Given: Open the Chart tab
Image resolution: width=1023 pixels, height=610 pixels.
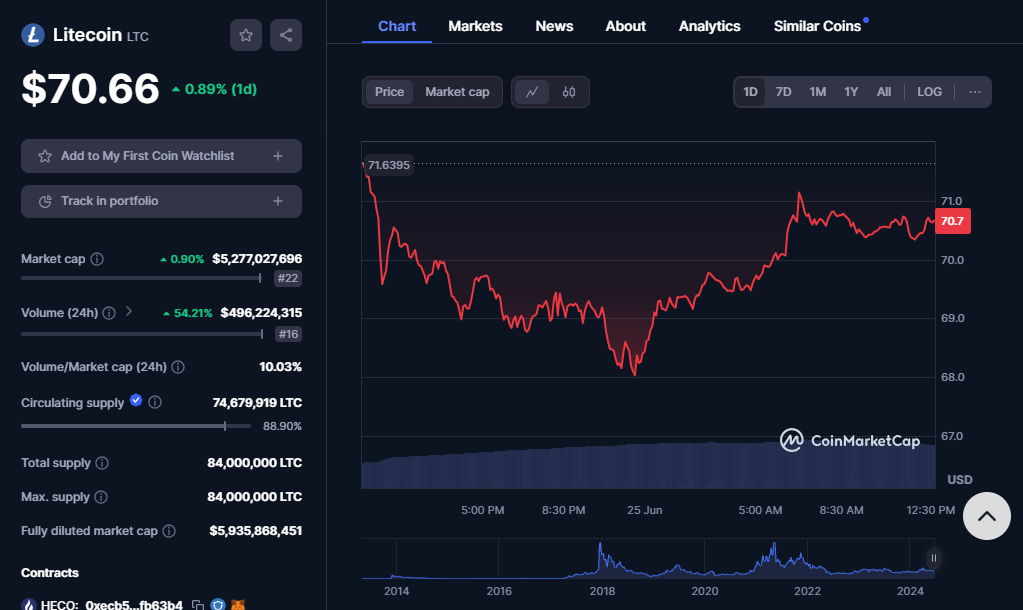Looking at the screenshot, I should point(397,26).
